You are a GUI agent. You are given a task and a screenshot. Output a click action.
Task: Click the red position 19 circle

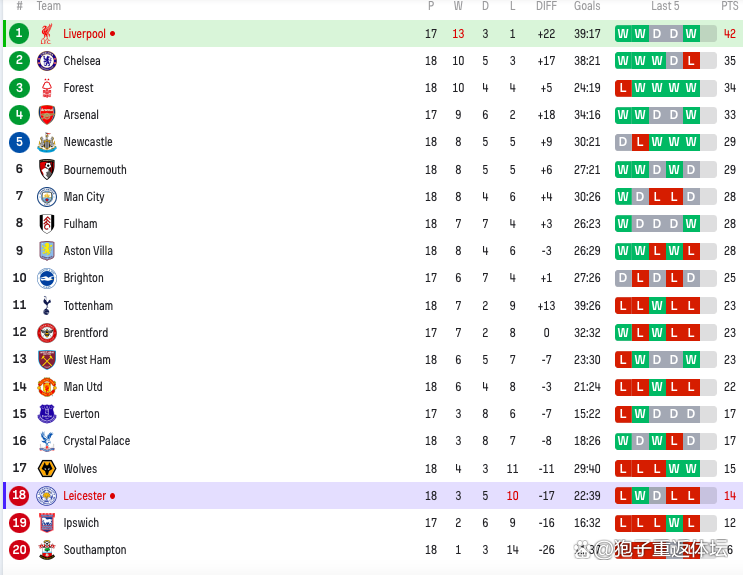pos(19,523)
